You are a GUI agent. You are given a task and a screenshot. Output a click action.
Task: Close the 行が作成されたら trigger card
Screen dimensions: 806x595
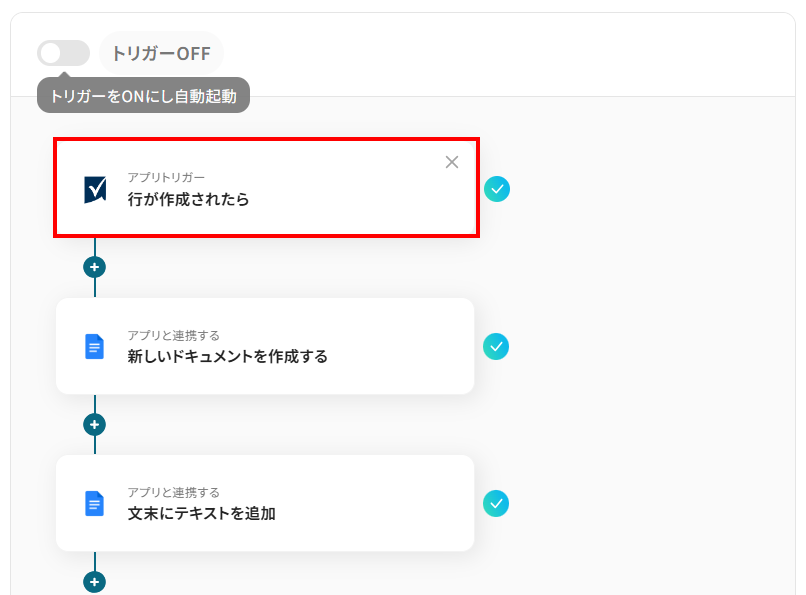[452, 162]
